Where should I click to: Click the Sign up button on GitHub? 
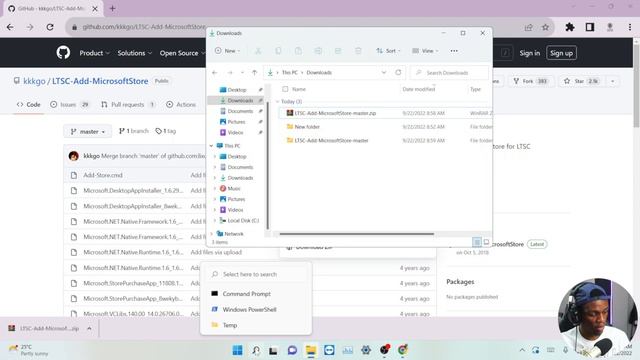tap(561, 53)
